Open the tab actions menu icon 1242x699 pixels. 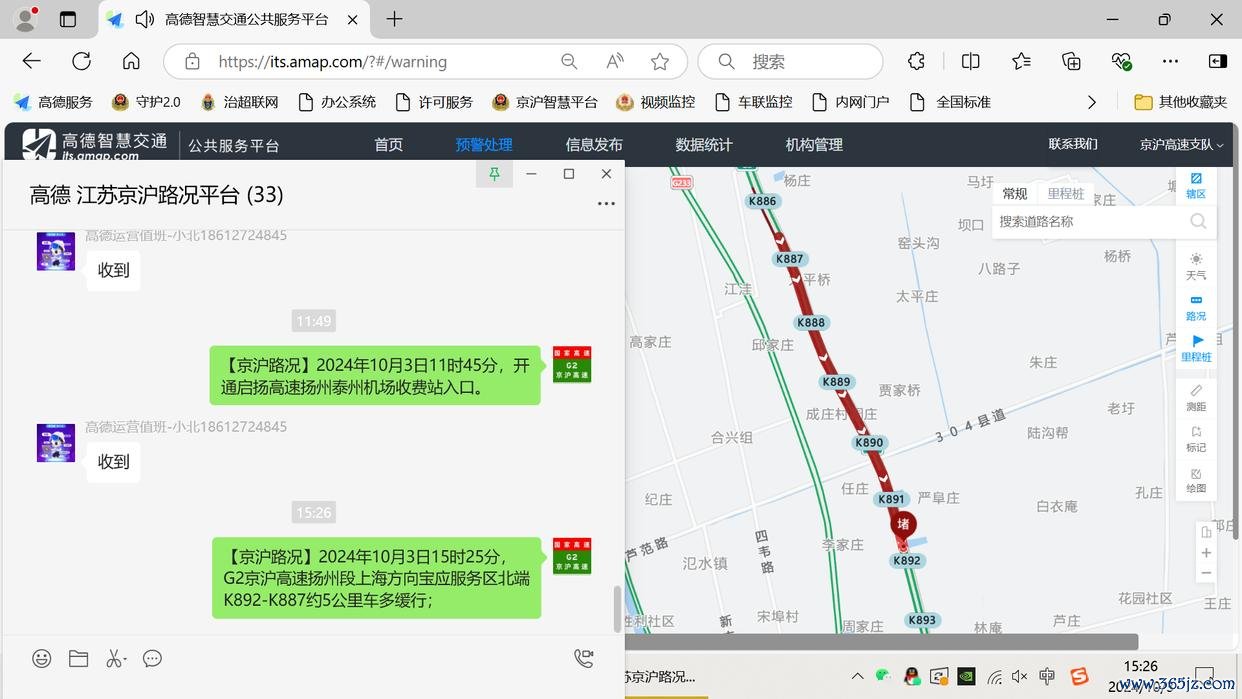tap(68, 20)
